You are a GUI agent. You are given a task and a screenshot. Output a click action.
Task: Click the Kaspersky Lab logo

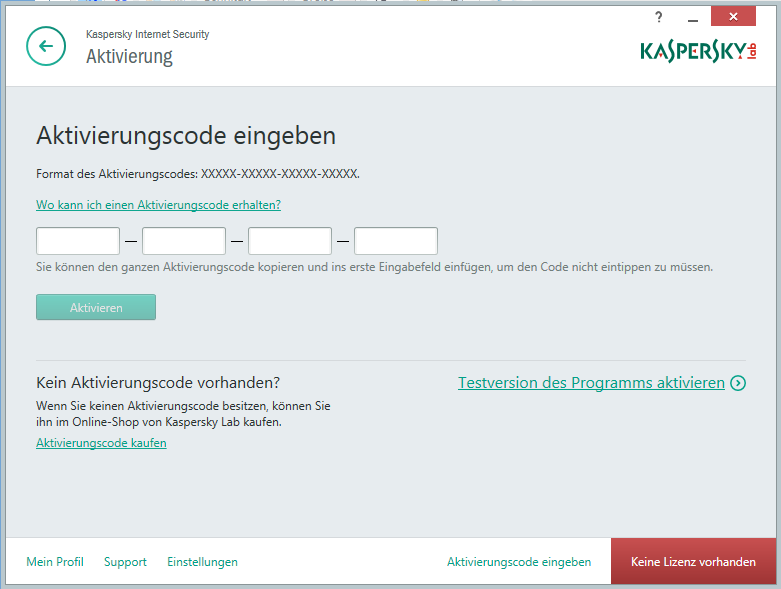pyautogui.click(x=698, y=51)
